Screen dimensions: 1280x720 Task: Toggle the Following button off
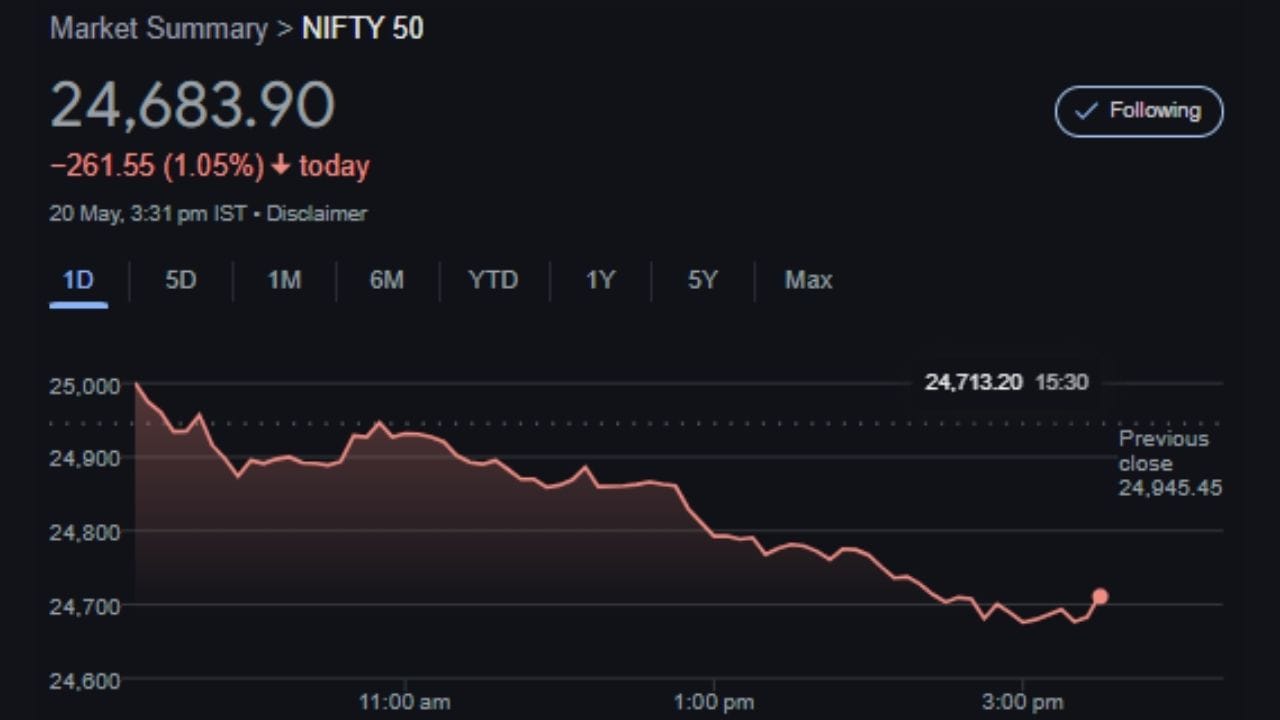(x=1139, y=111)
